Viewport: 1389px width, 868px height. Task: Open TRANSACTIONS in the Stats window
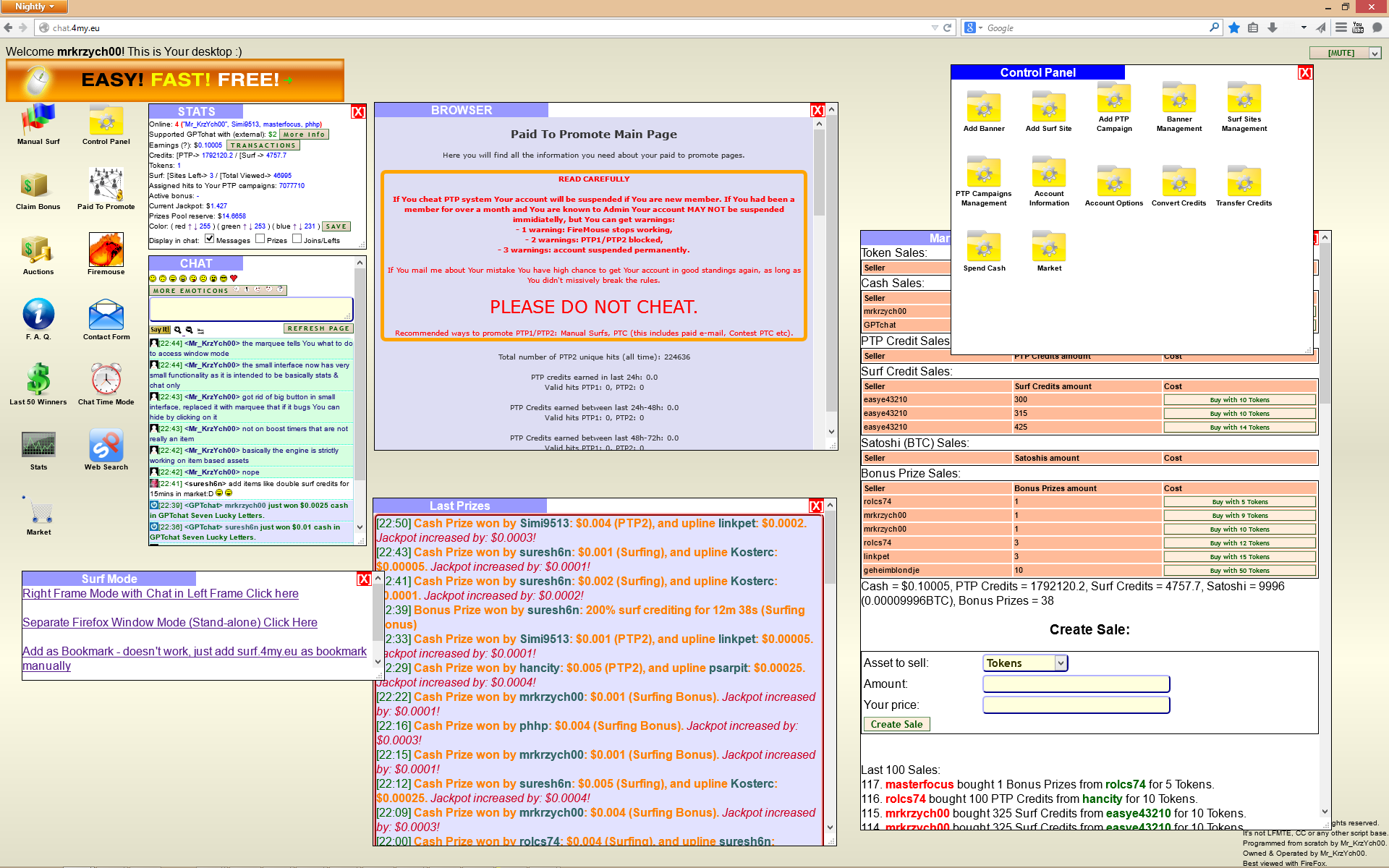coord(263,145)
